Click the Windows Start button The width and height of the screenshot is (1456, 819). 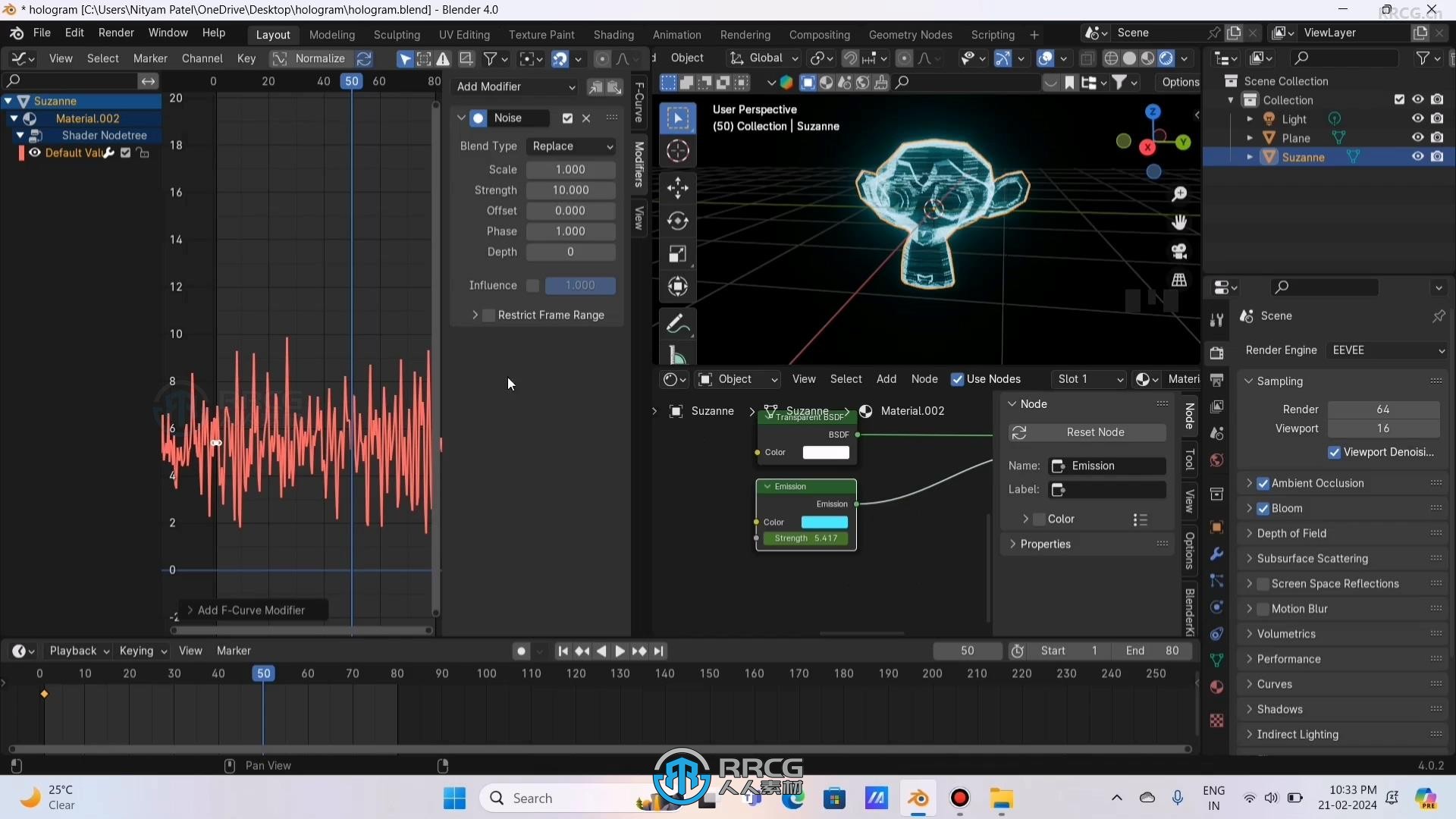point(455,799)
